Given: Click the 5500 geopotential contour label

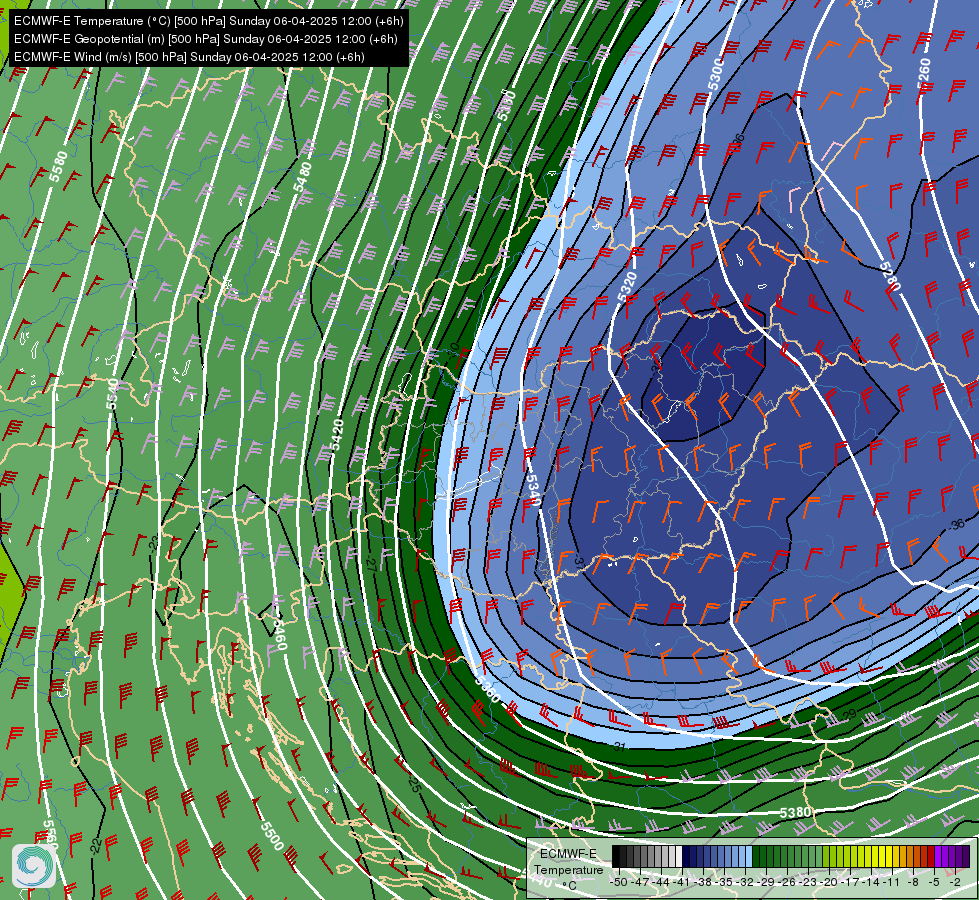Looking at the screenshot, I should [x=272, y=836].
